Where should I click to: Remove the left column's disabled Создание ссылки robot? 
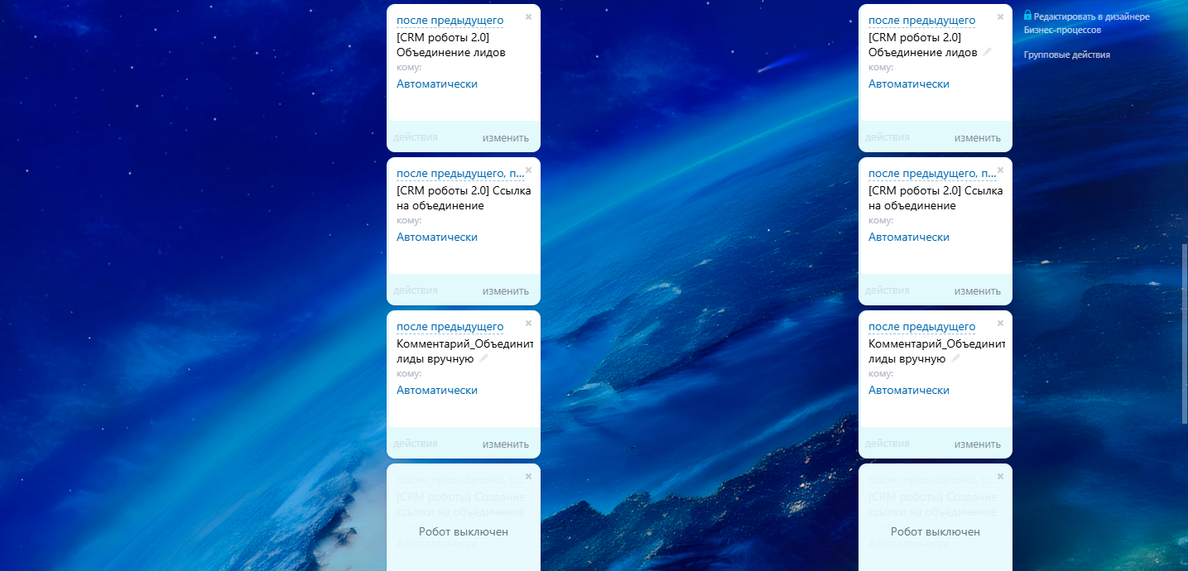528,476
